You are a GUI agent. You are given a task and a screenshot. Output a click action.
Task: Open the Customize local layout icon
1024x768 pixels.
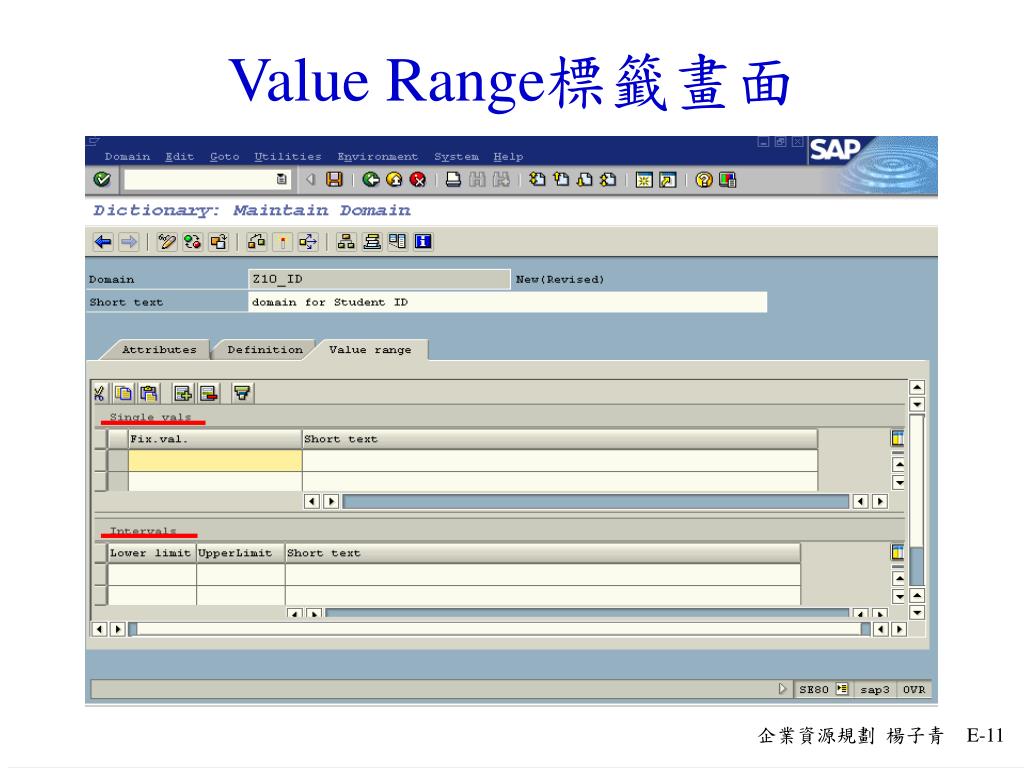[x=728, y=180]
